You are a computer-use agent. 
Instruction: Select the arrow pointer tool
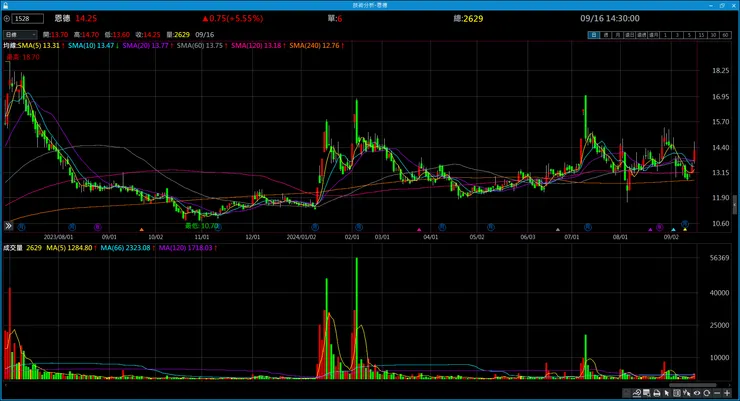pos(666,393)
